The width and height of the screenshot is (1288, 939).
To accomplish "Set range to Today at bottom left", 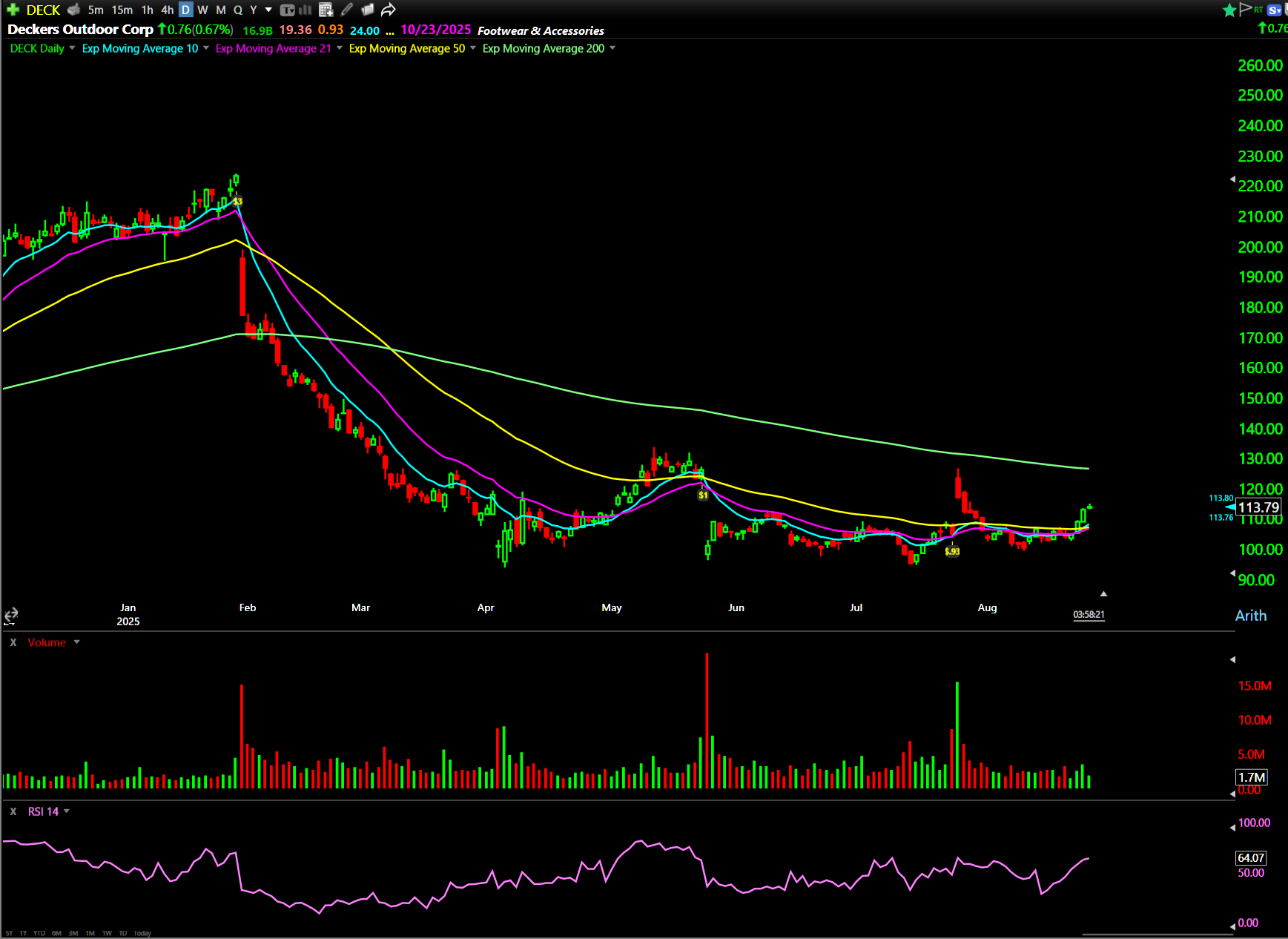I will pyautogui.click(x=142, y=933).
